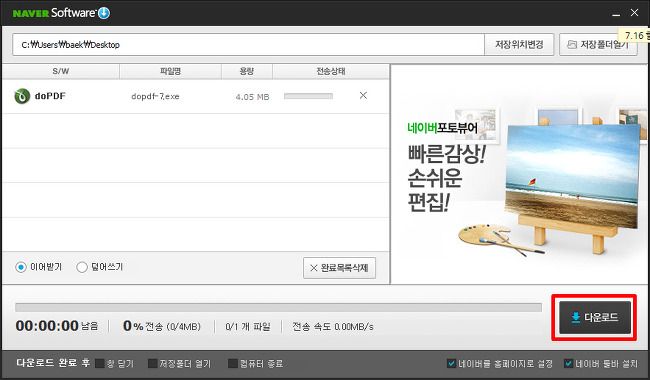650x380 pixels.
Task: Click the S/W column header
Action: click(61, 71)
